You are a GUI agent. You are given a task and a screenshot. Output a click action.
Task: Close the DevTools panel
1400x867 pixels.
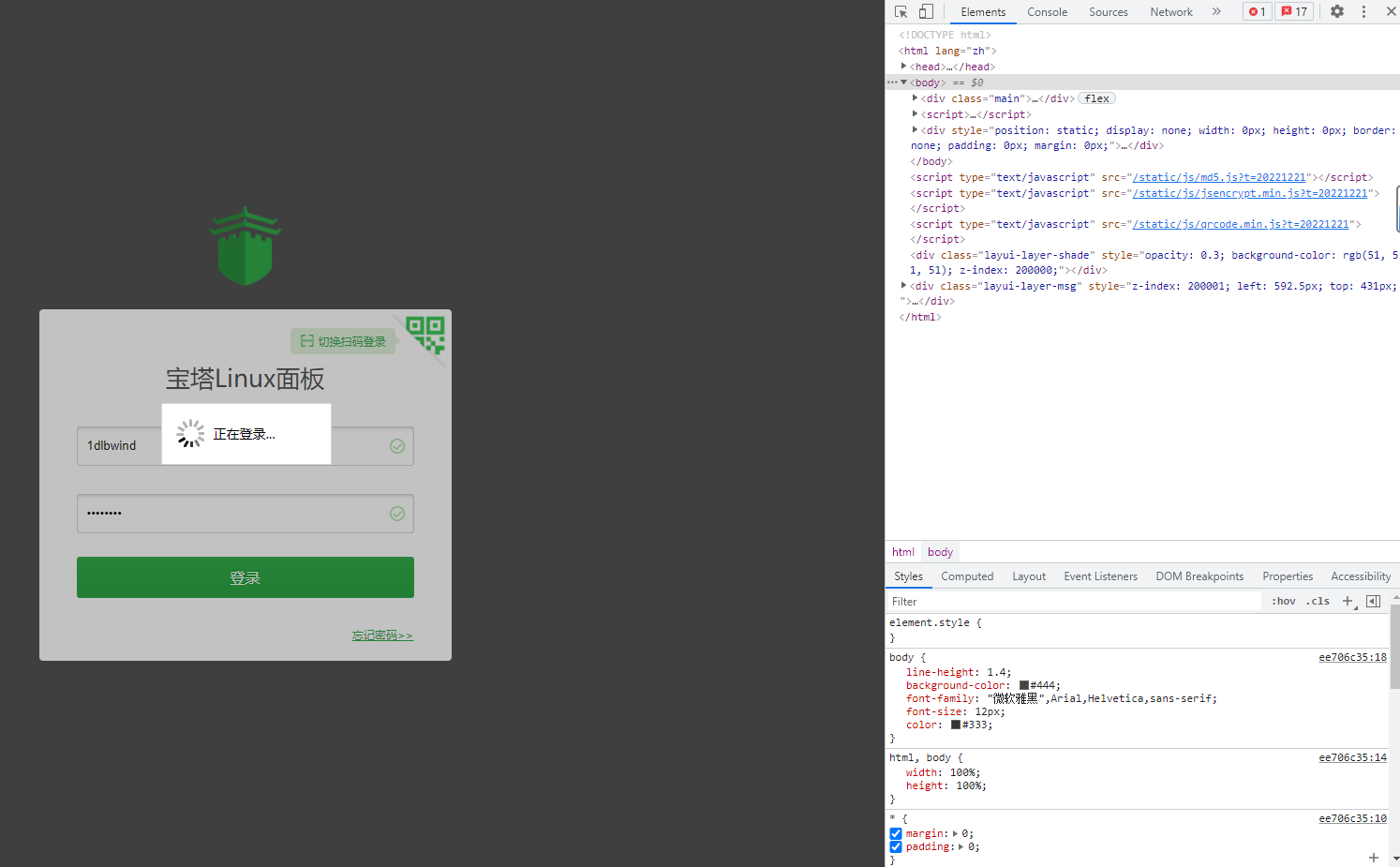pos(1391,12)
